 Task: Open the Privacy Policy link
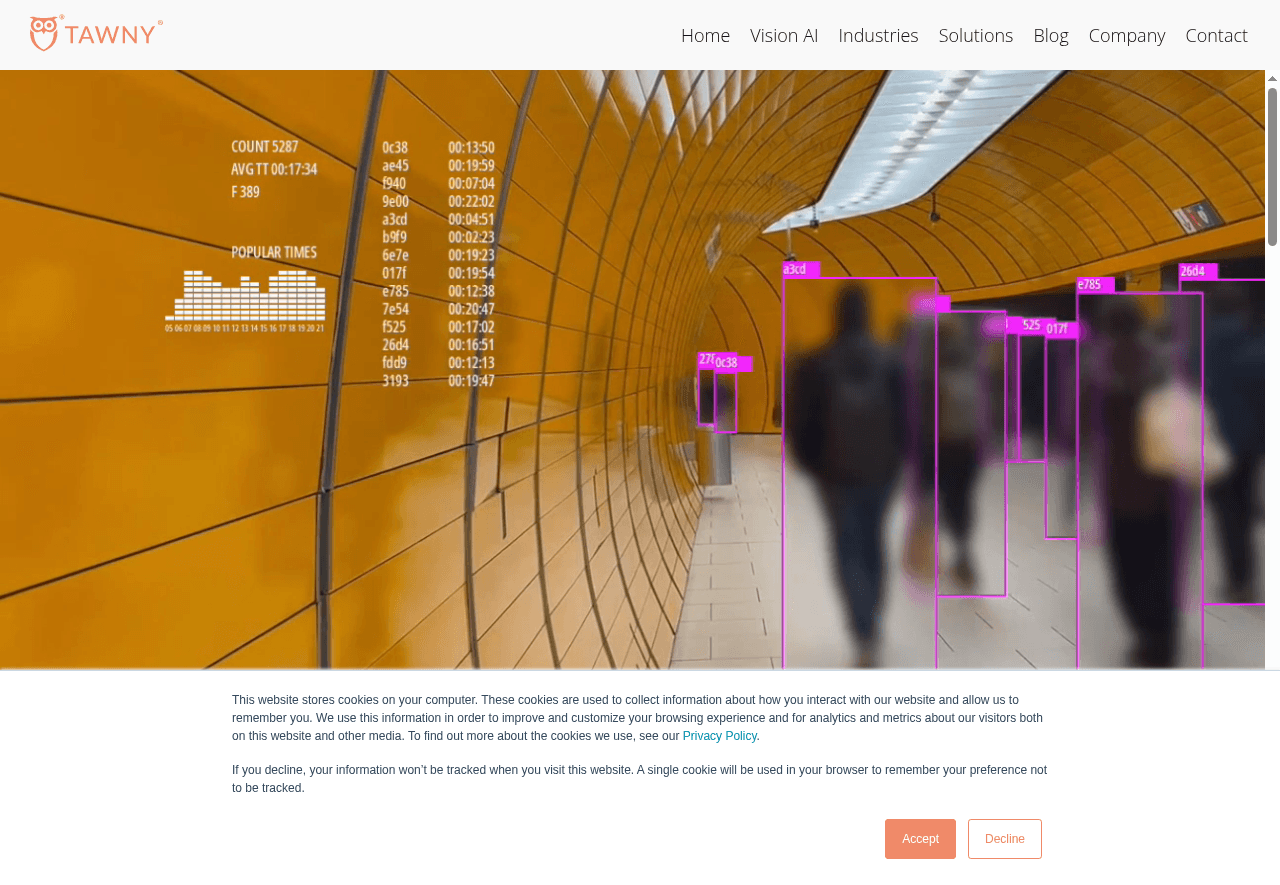pos(719,736)
